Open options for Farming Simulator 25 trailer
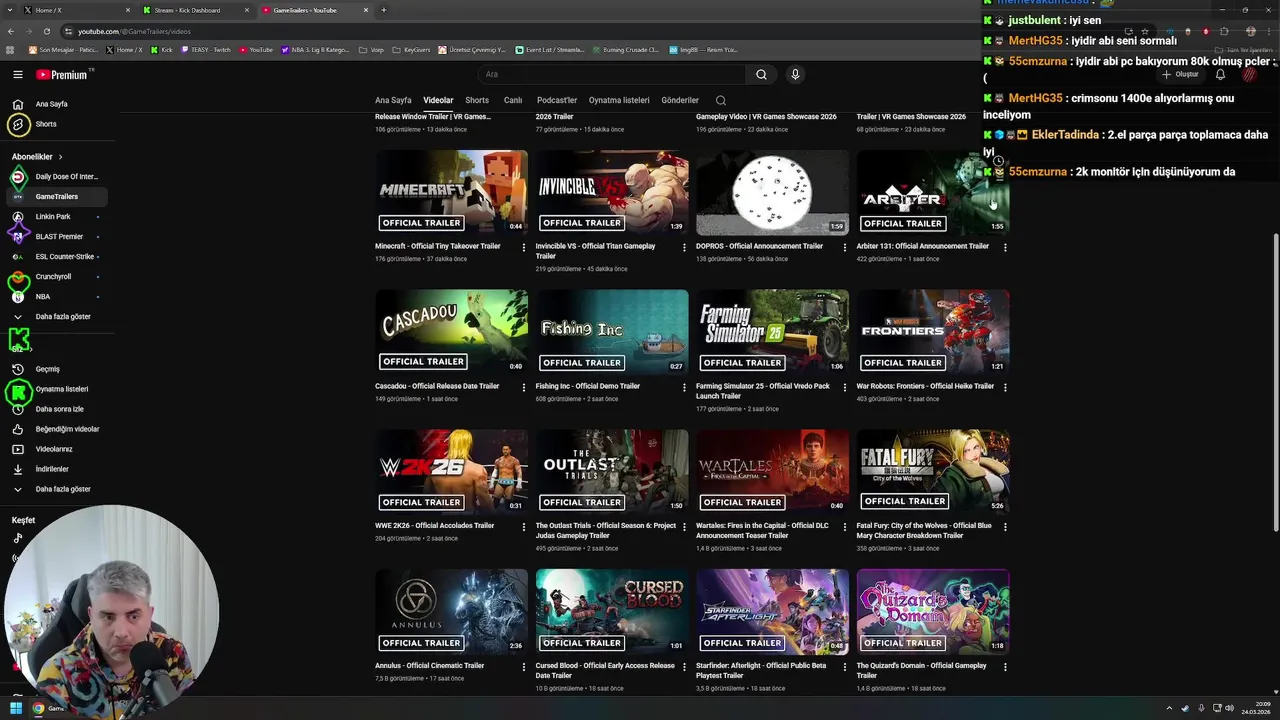This screenshot has height=720, width=1280. 844,387
